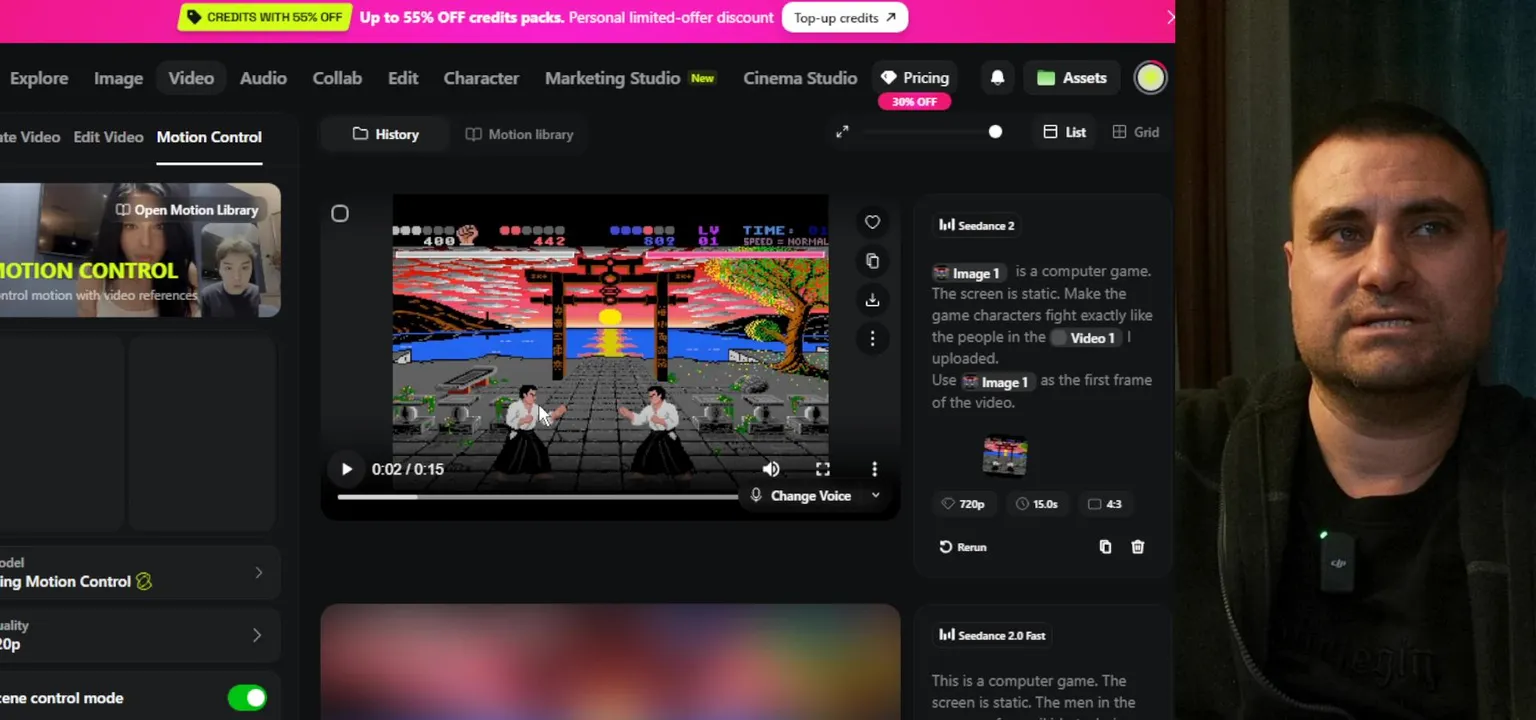Screen dimensions: 1536x720
Task: Open the Video menu
Action: pyautogui.click(x=191, y=78)
